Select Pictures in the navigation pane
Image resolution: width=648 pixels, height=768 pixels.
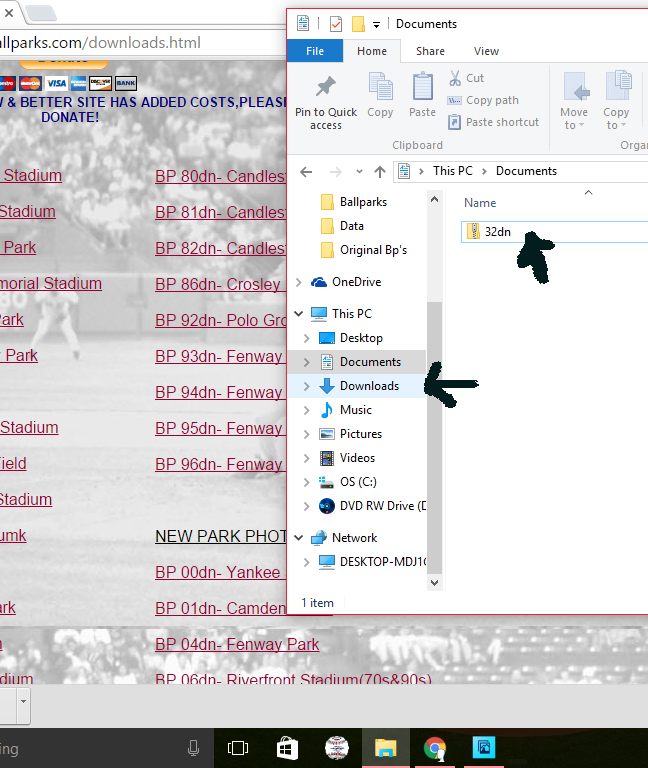point(360,434)
